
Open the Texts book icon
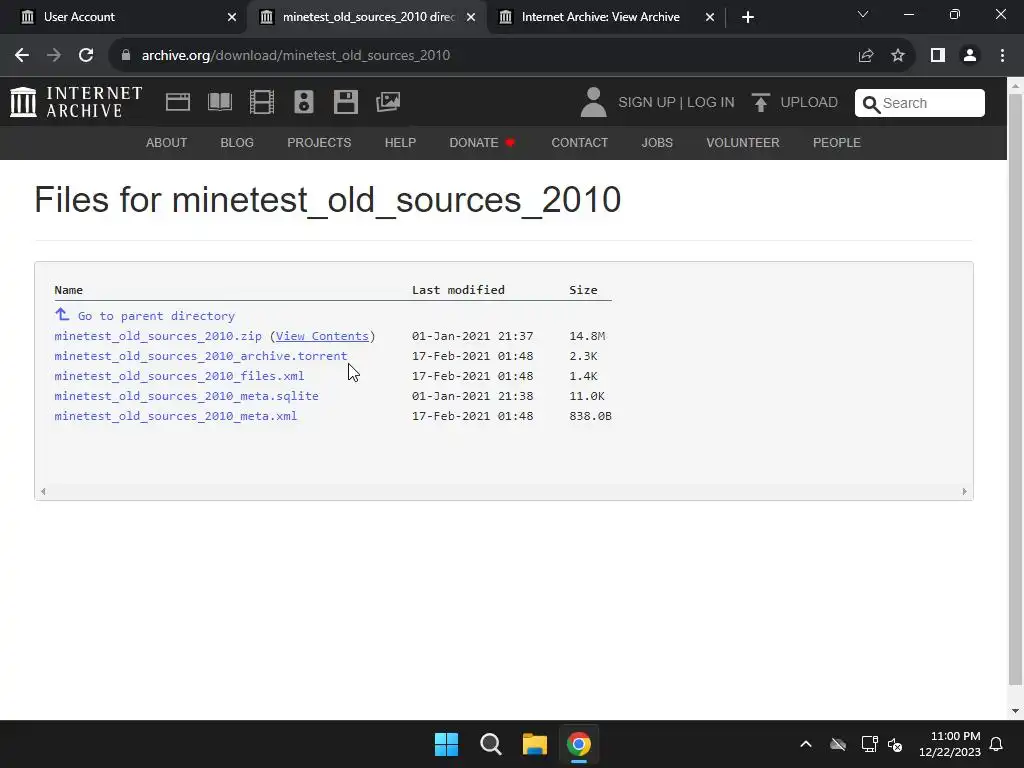(x=219, y=103)
